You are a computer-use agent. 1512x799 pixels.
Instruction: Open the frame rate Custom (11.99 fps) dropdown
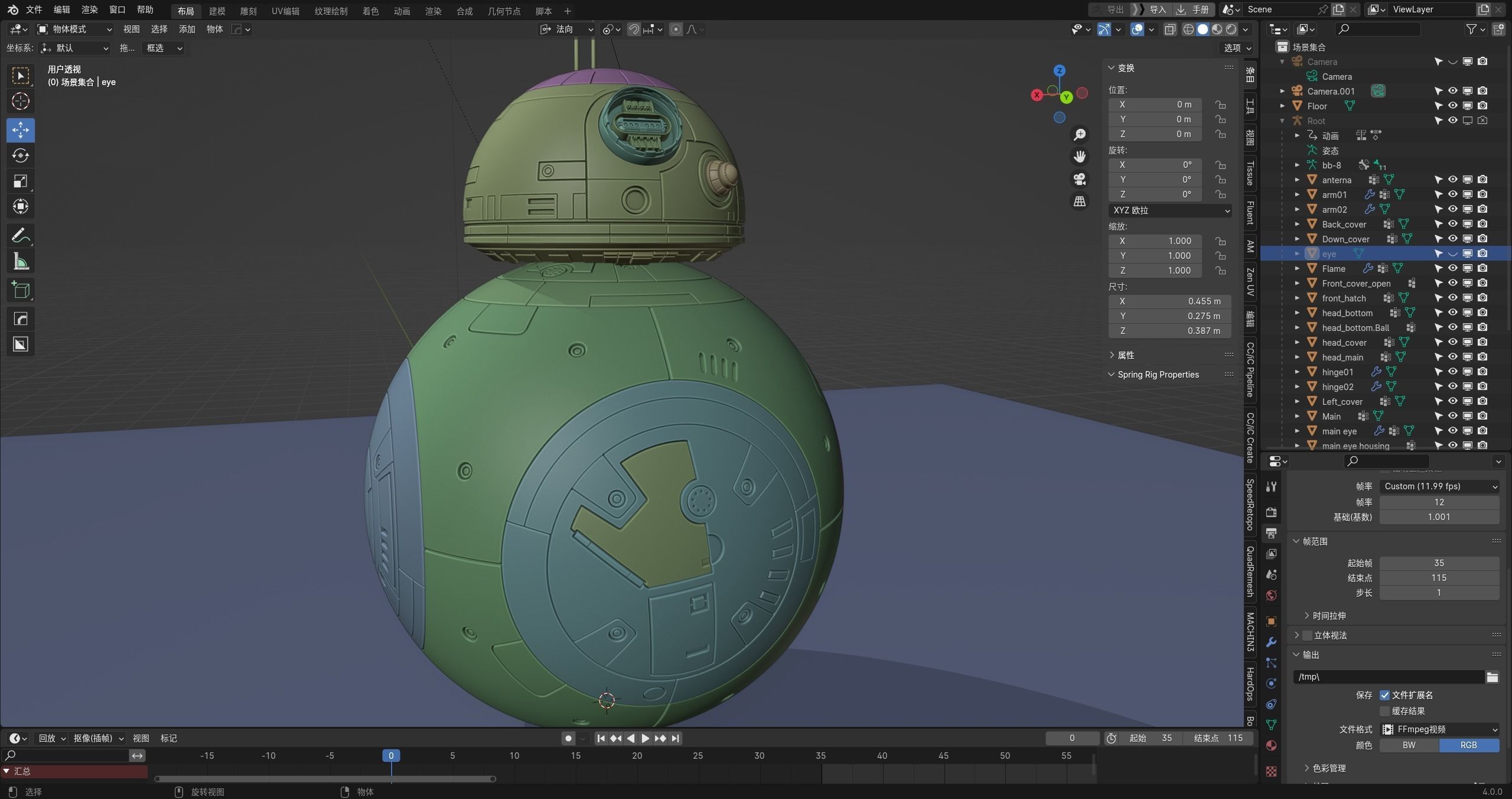pos(1439,486)
